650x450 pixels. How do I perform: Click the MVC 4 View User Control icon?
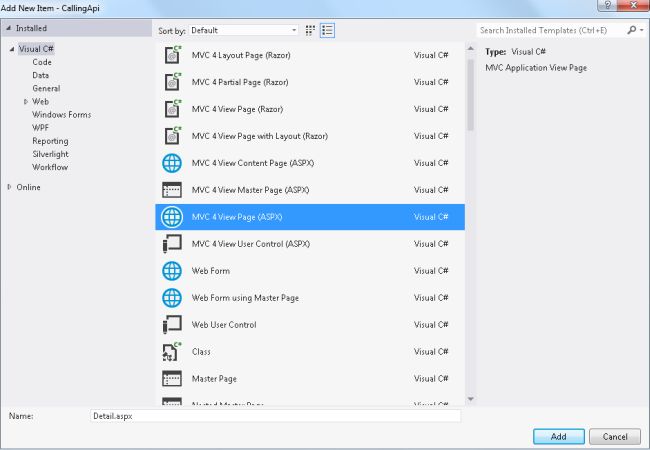point(172,244)
